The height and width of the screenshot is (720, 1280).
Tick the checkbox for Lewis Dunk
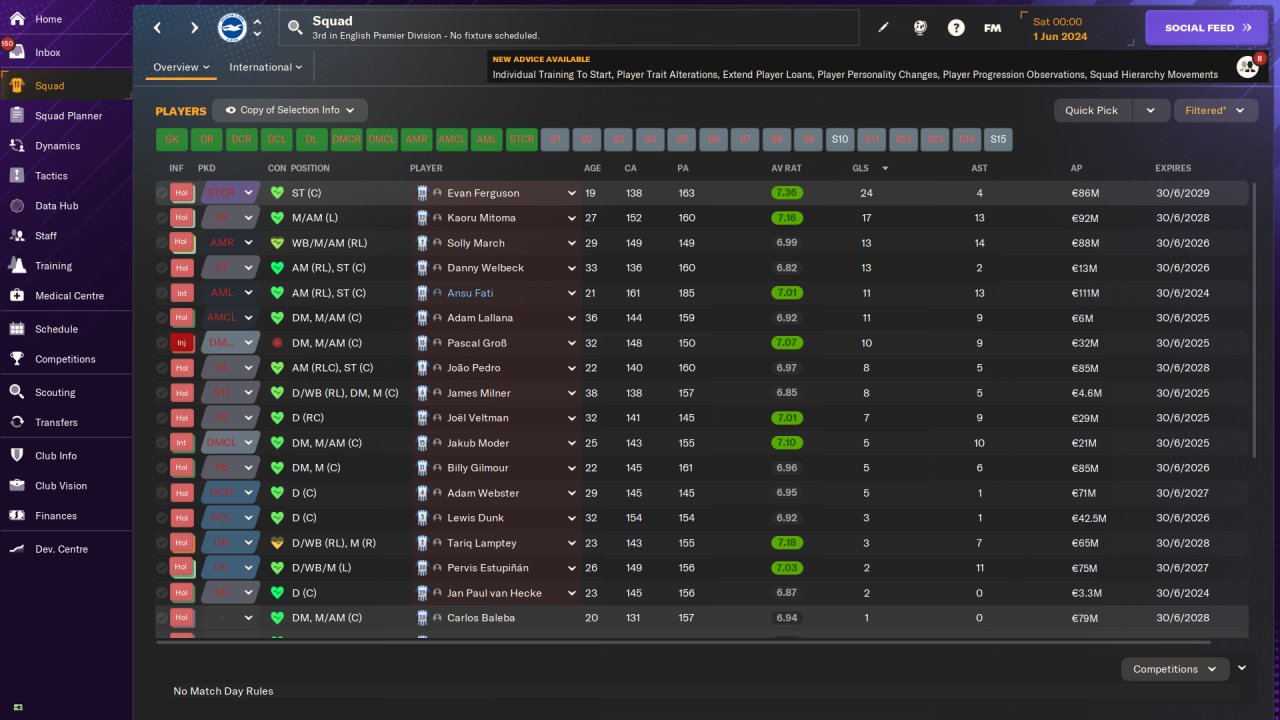click(x=162, y=518)
